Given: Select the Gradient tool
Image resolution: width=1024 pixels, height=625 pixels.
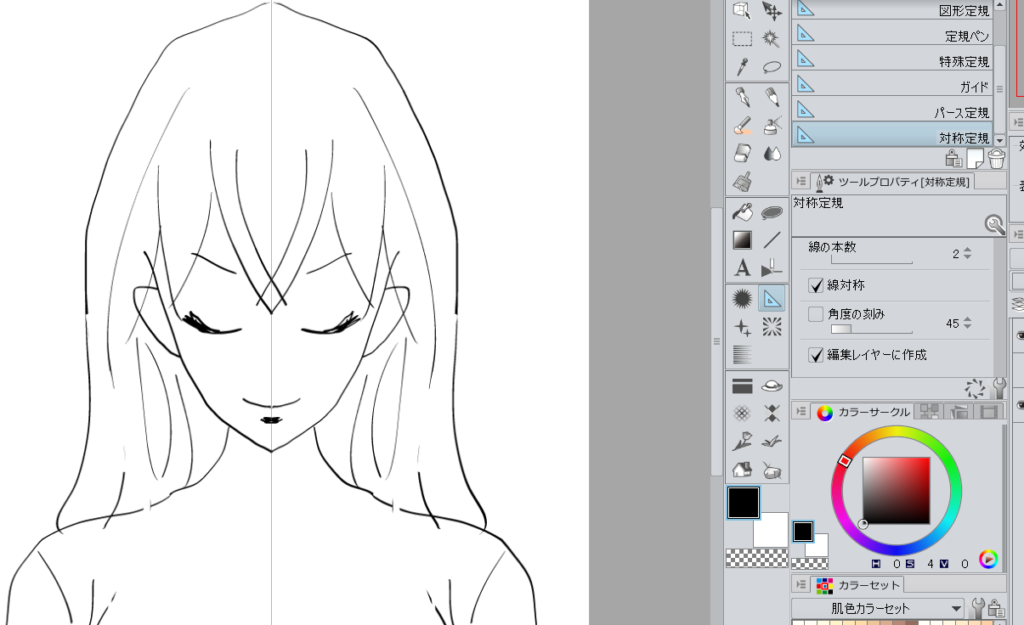Looking at the screenshot, I should (x=742, y=240).
